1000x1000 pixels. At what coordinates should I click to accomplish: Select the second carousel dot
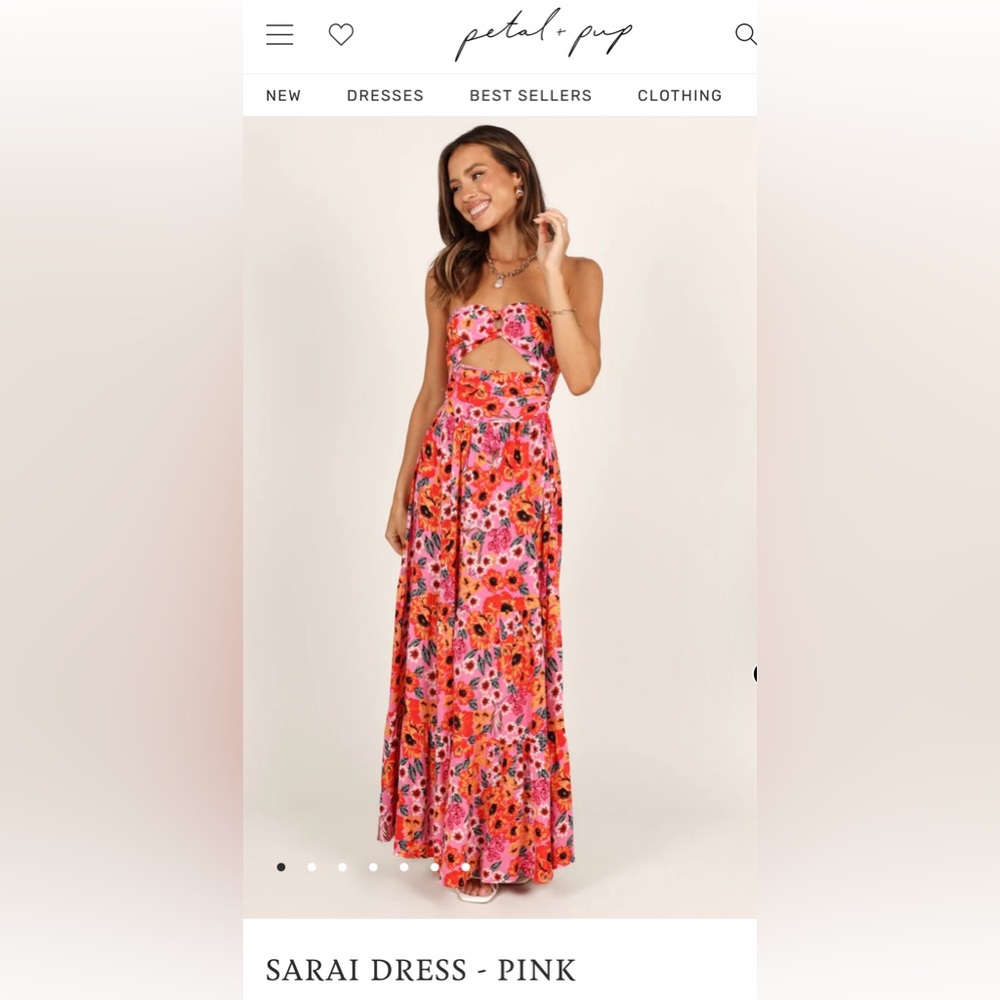click(x=312, y=867)
